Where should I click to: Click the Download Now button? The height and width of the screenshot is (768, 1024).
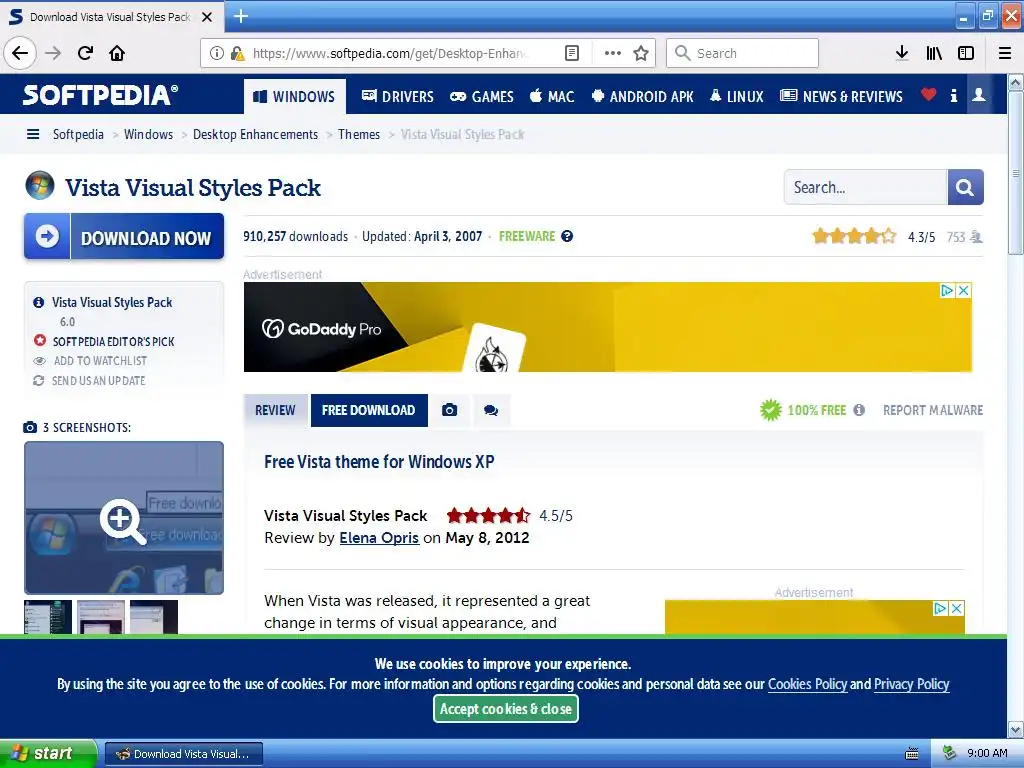[124, 236]
